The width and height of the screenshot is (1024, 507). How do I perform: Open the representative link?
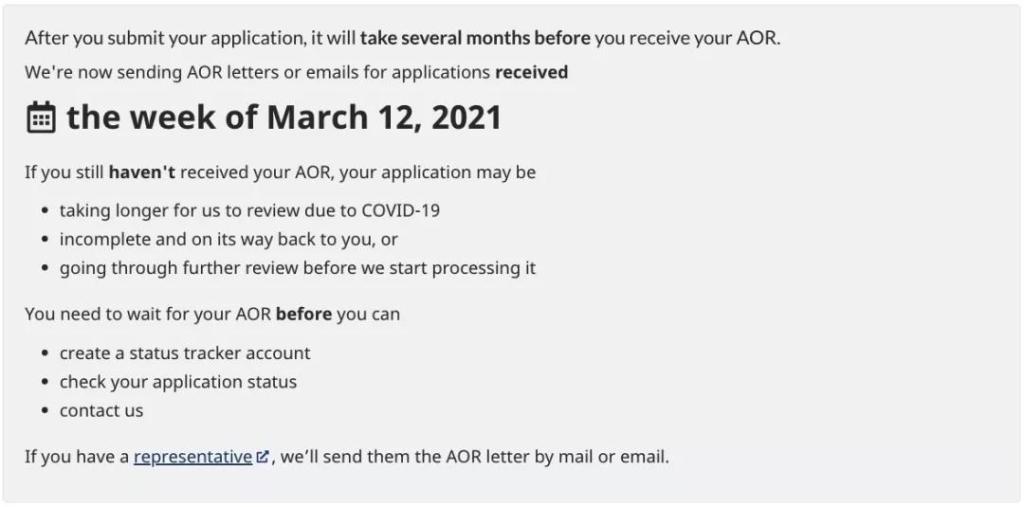pyautogui.click(x=192, y=457)
